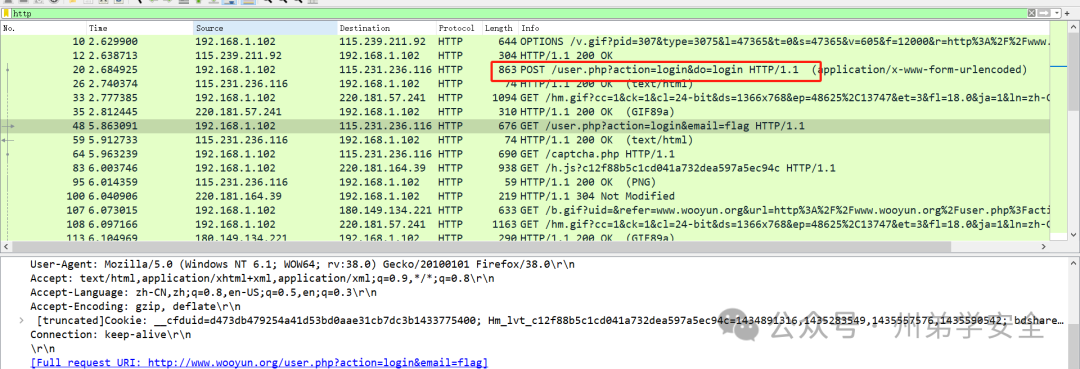Click packet list scrollbar up arrow
Image resolution: width=1080 pixels, height=369 pixels.
tap(1073, 28)
